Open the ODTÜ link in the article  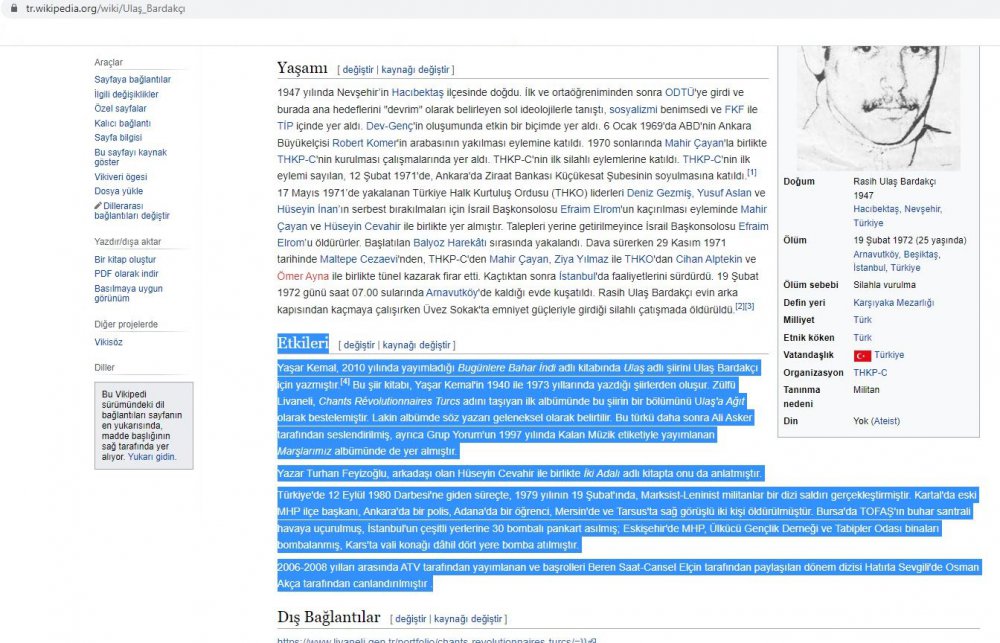click(x=679, y=92)
